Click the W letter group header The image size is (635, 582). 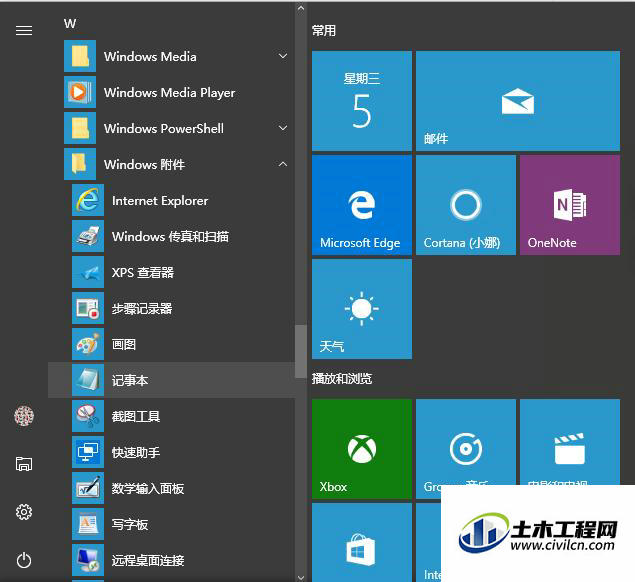[70, 23]
